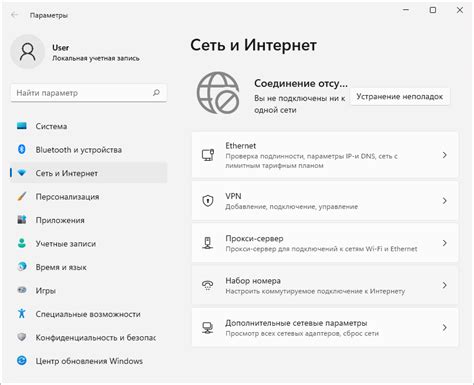474x385 pixels.
Task: Open Учетные записи section
Action: click(x=89, y=244)
